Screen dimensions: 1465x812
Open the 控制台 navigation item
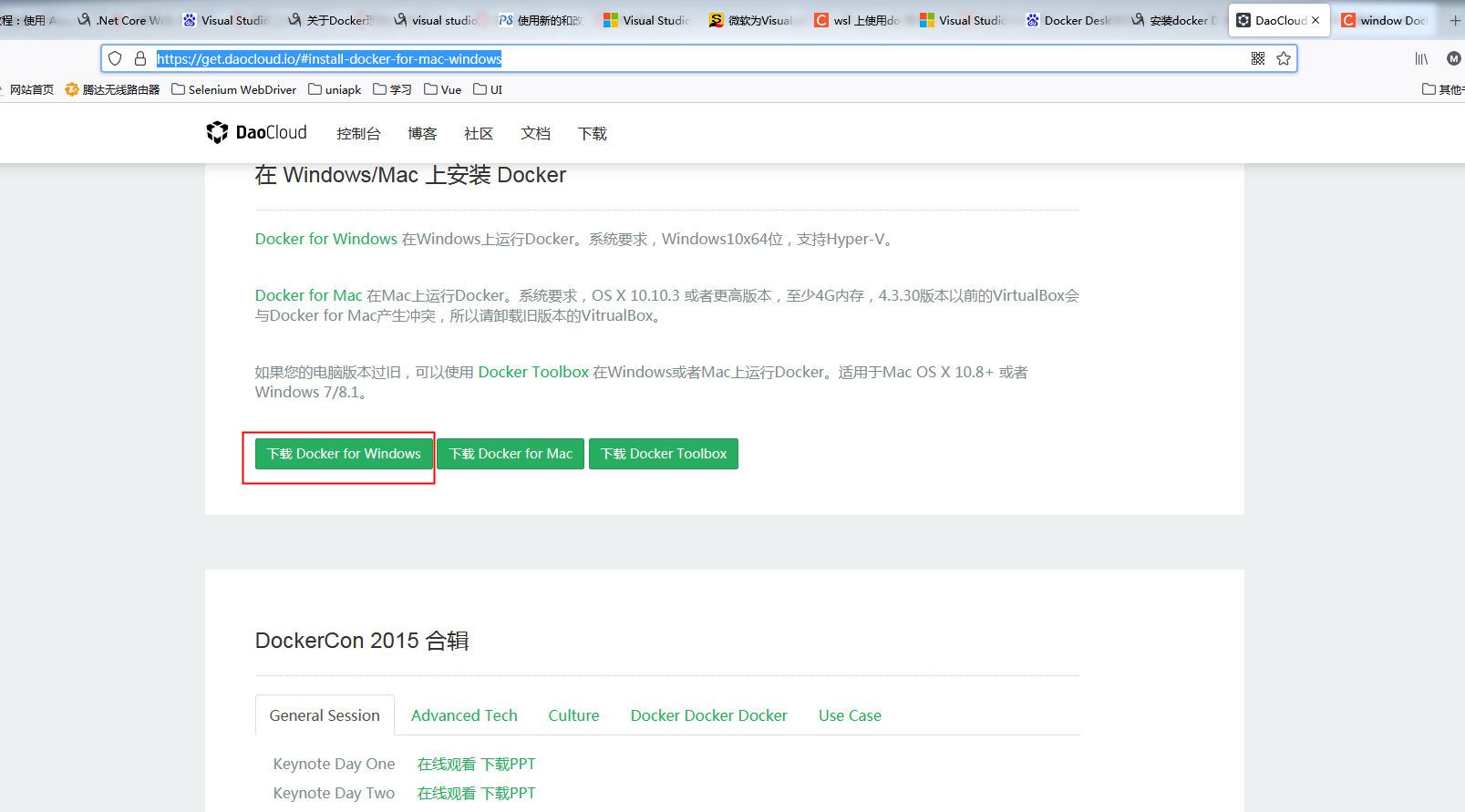click(x=358, y=134)
